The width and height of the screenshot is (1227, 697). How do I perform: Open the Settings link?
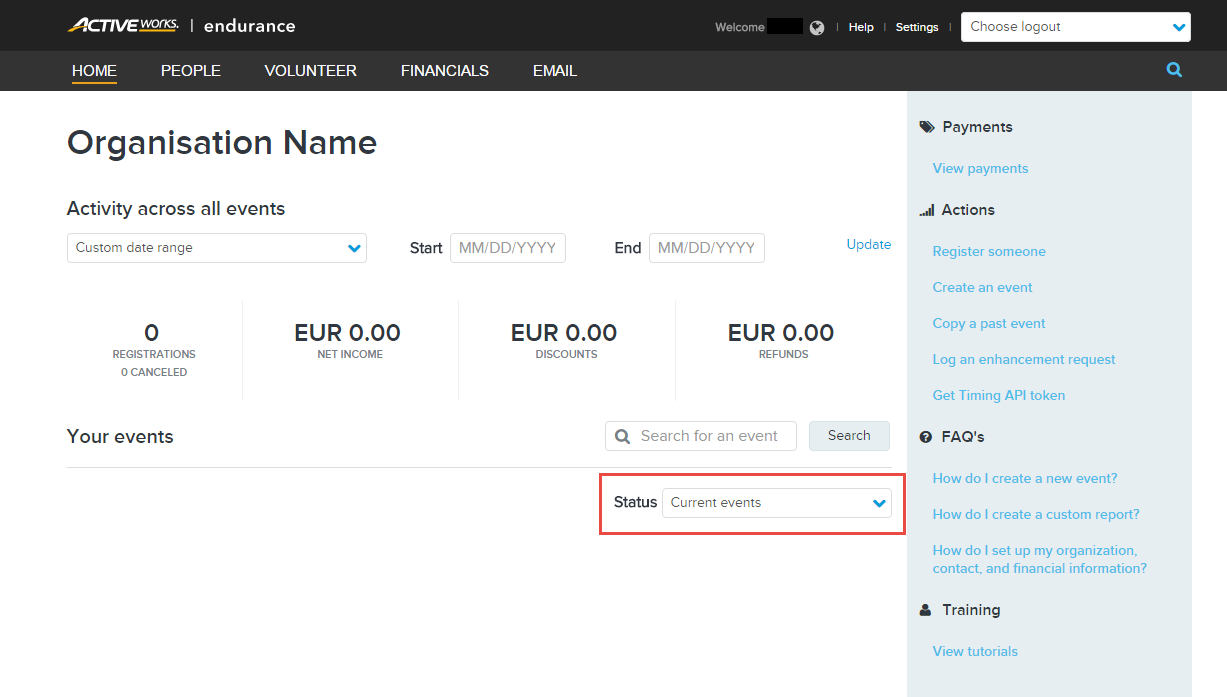[917, 28]
